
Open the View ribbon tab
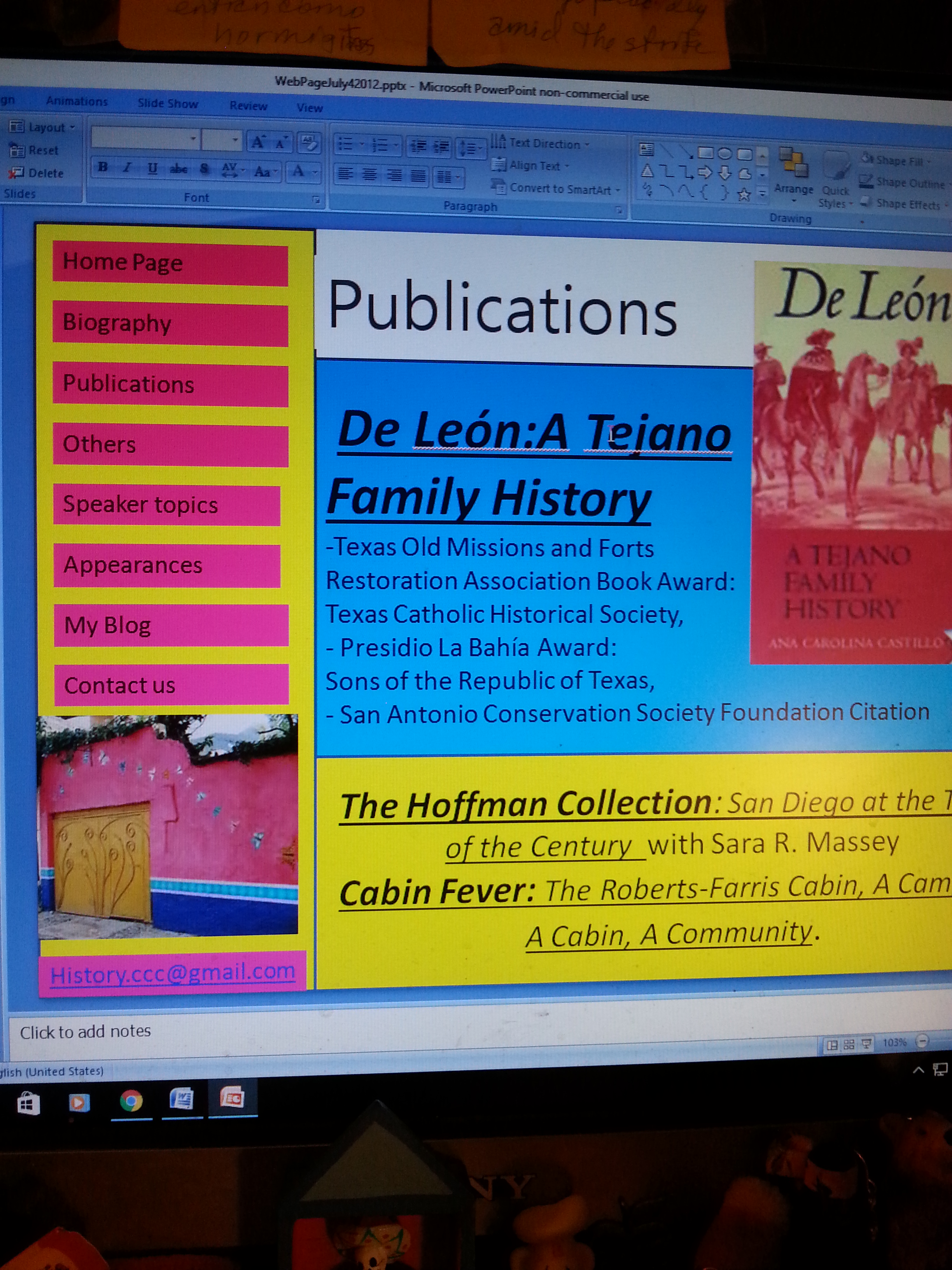[x=309, y=107]
